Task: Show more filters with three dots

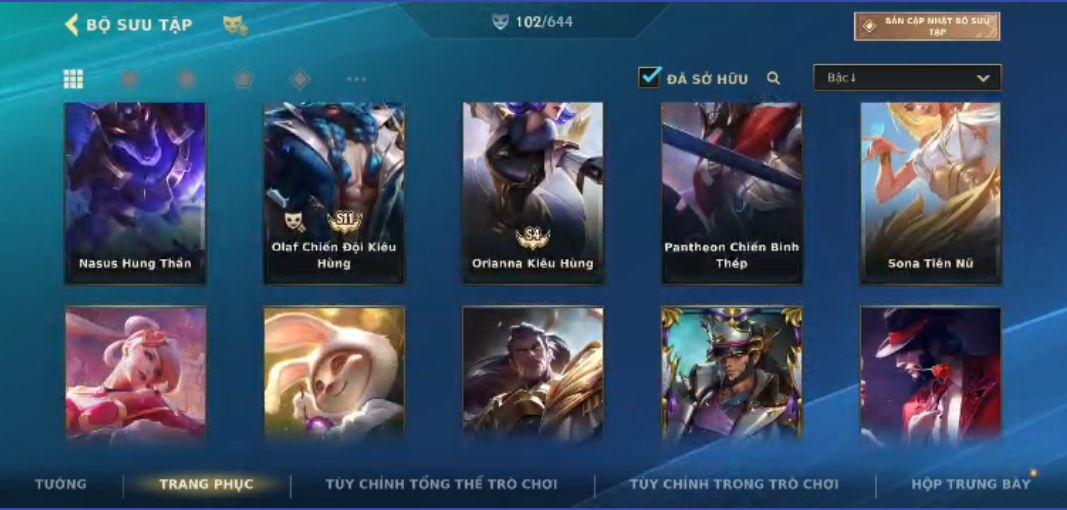Action: pyautogui.click(x=357, y=79)
